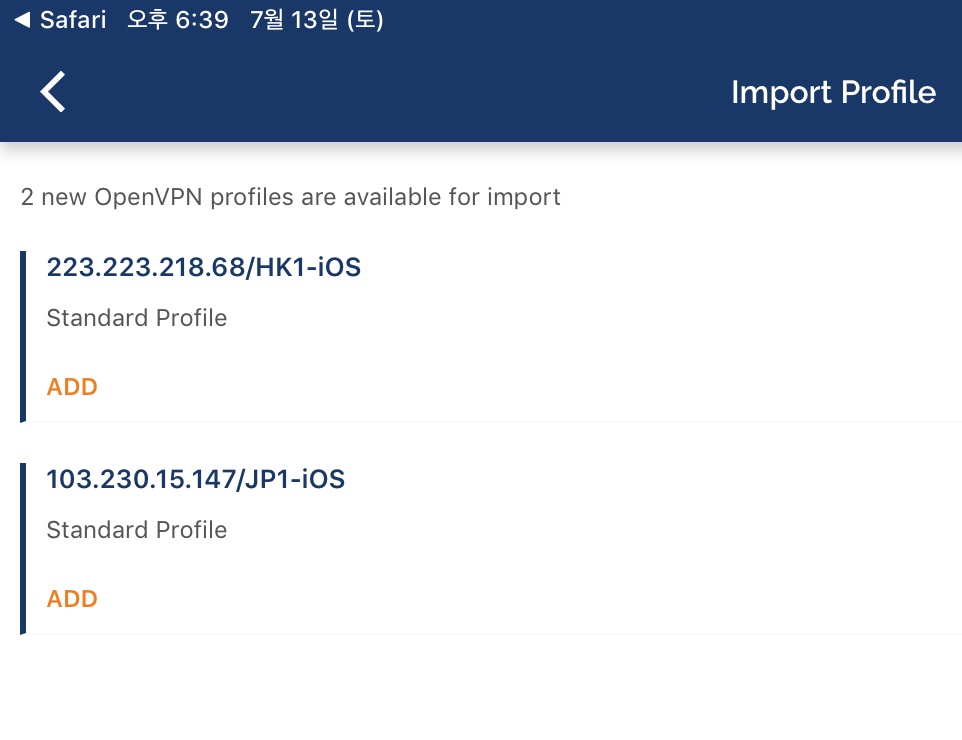Select the 223.223.218.68/HK1-iOS profile name
The height and width of the screenshot is (740, 962).
pos(203,268)
